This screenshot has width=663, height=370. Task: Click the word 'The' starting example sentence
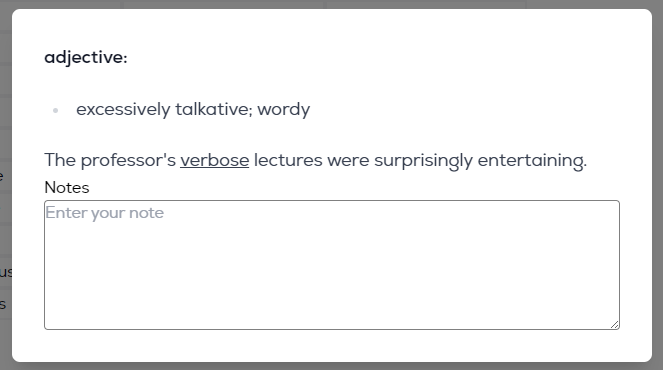[x=60, y=160]
